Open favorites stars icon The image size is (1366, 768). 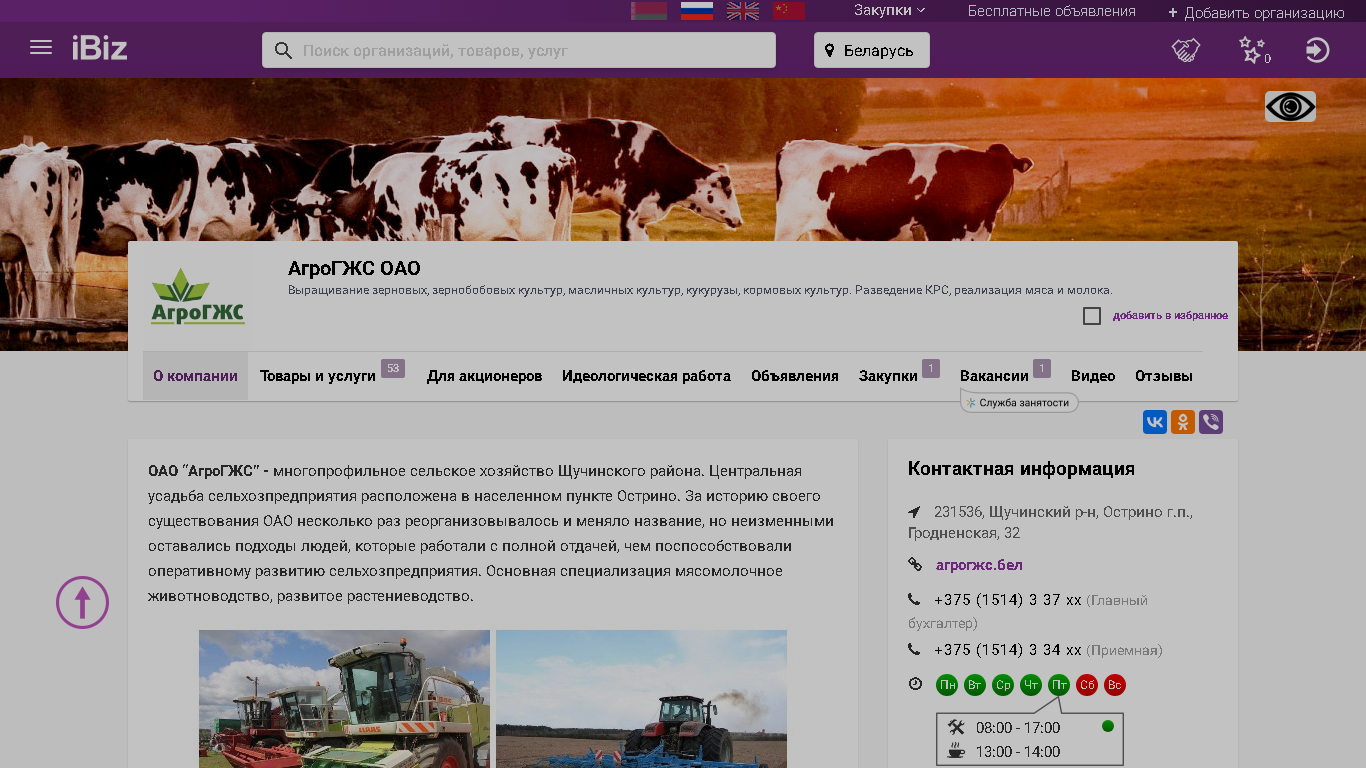[1253, 50]
